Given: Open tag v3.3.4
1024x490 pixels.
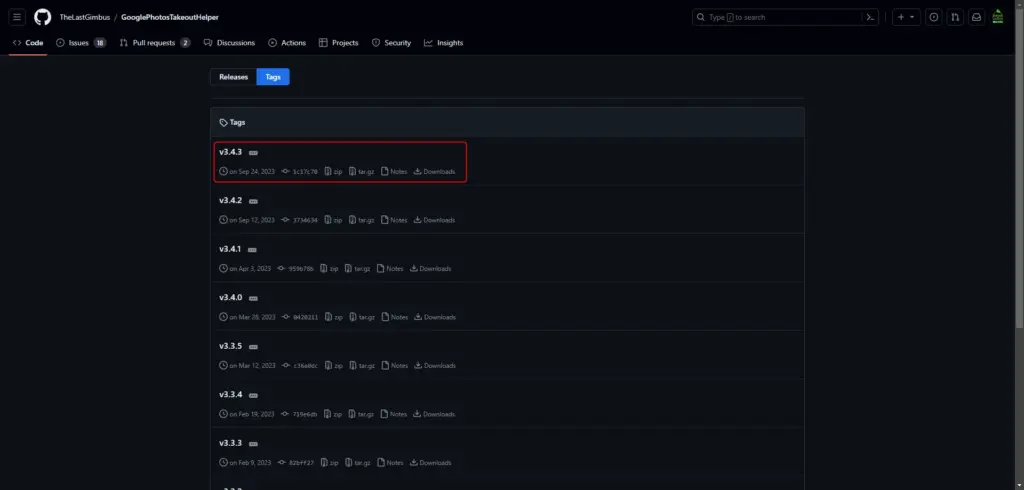Looking at the screenshot, I should pos(231,395).
